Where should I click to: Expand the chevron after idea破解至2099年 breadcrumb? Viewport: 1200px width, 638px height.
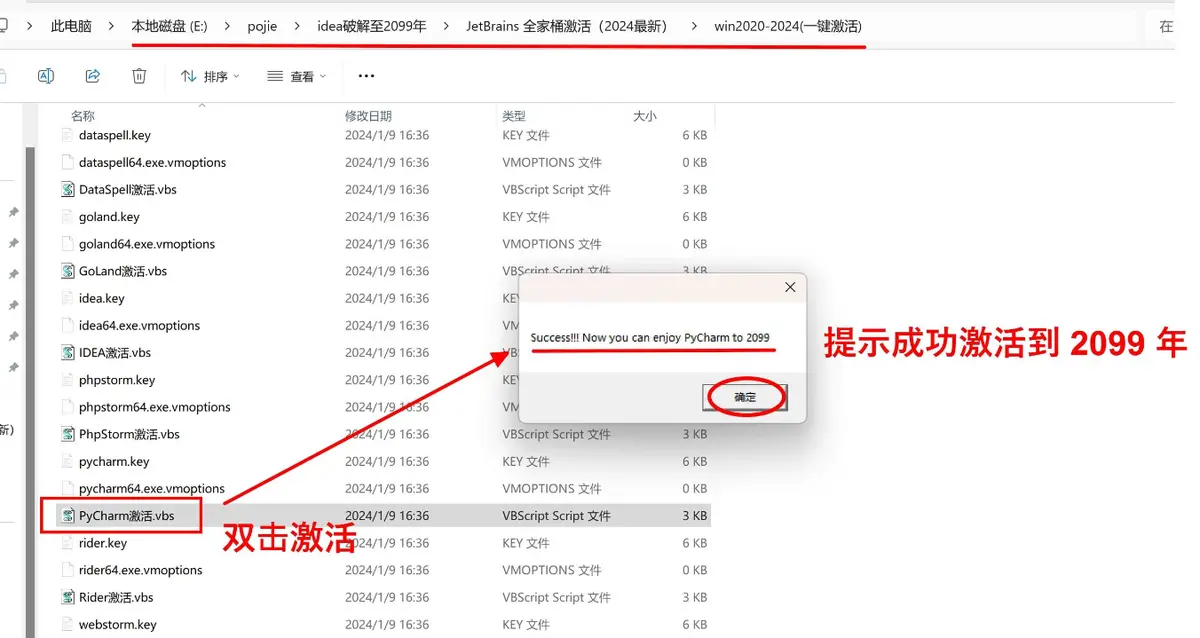(x=446, y=26)
